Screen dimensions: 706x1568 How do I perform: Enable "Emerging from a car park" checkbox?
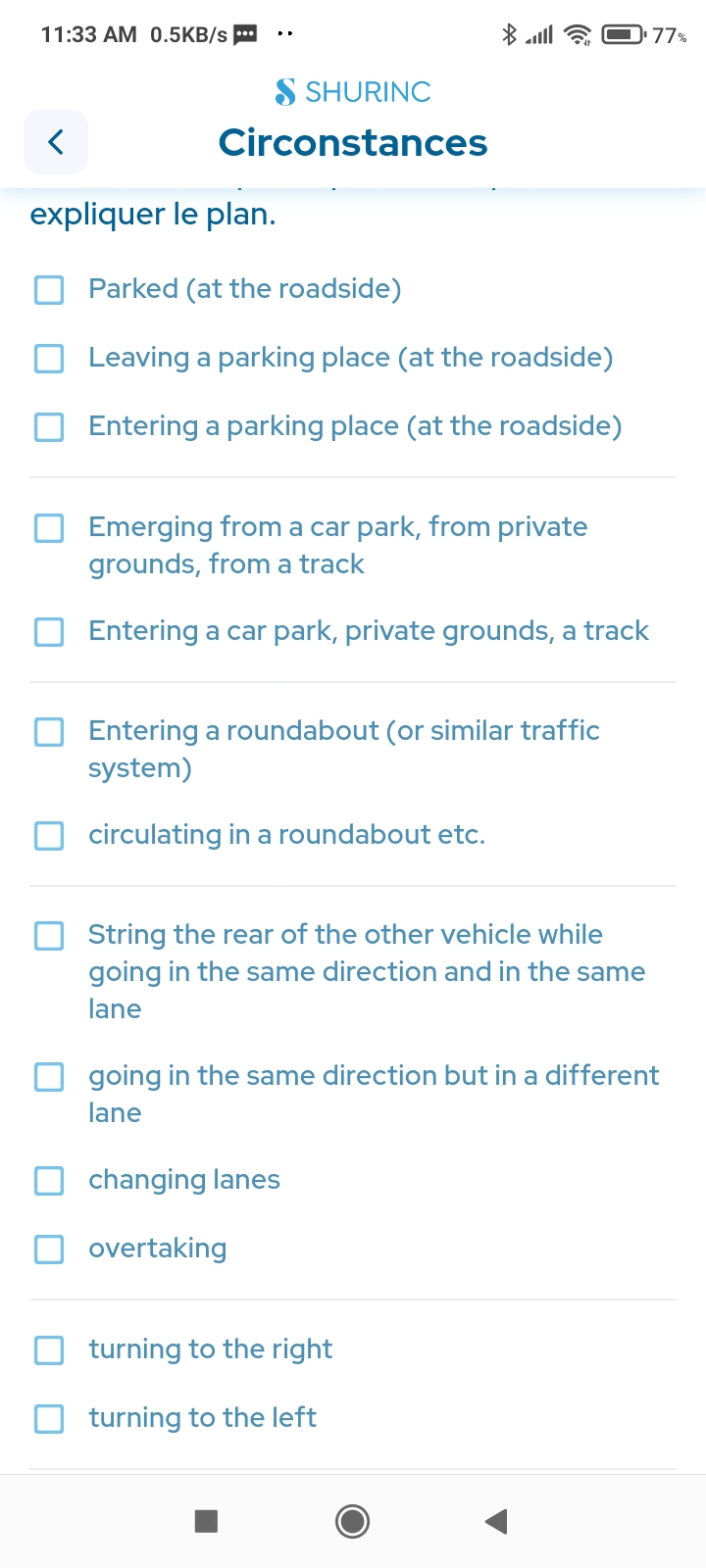(x=49, y=527)
